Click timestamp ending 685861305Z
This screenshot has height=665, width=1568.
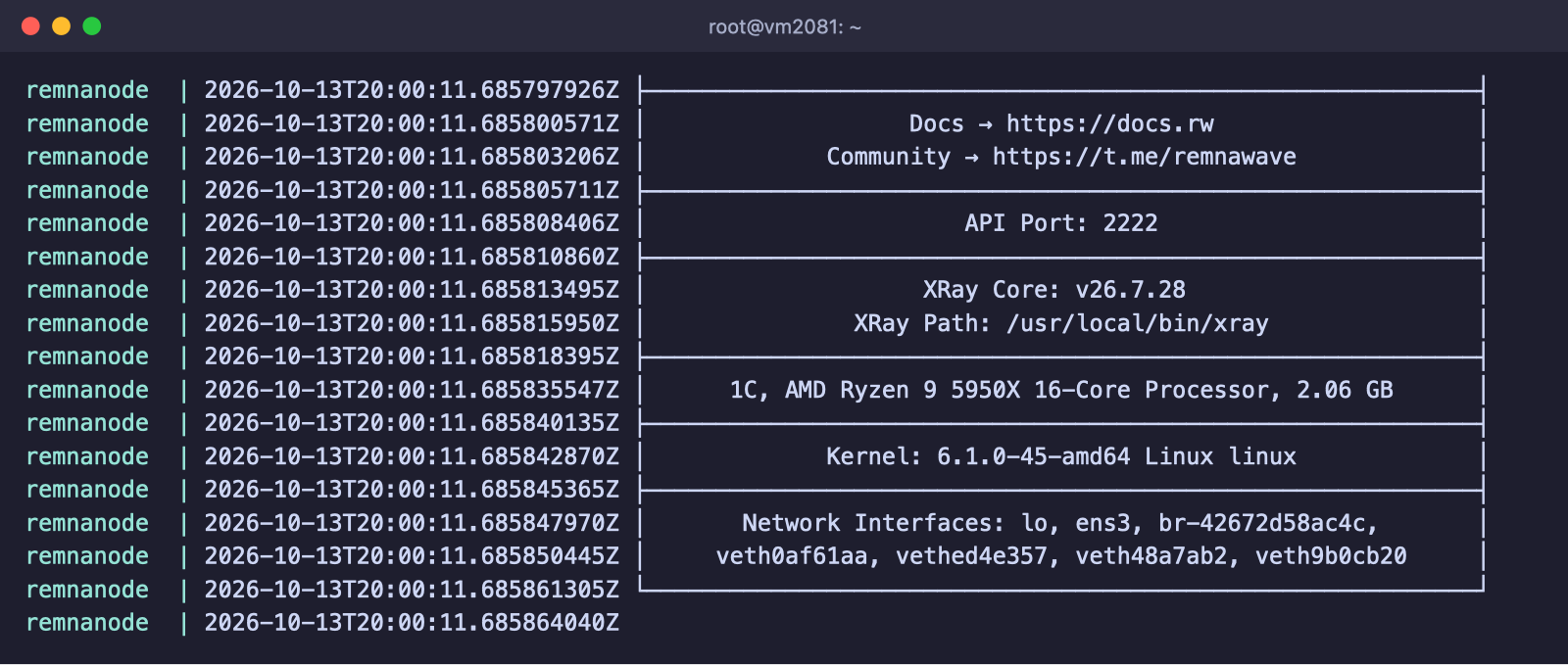412,590
